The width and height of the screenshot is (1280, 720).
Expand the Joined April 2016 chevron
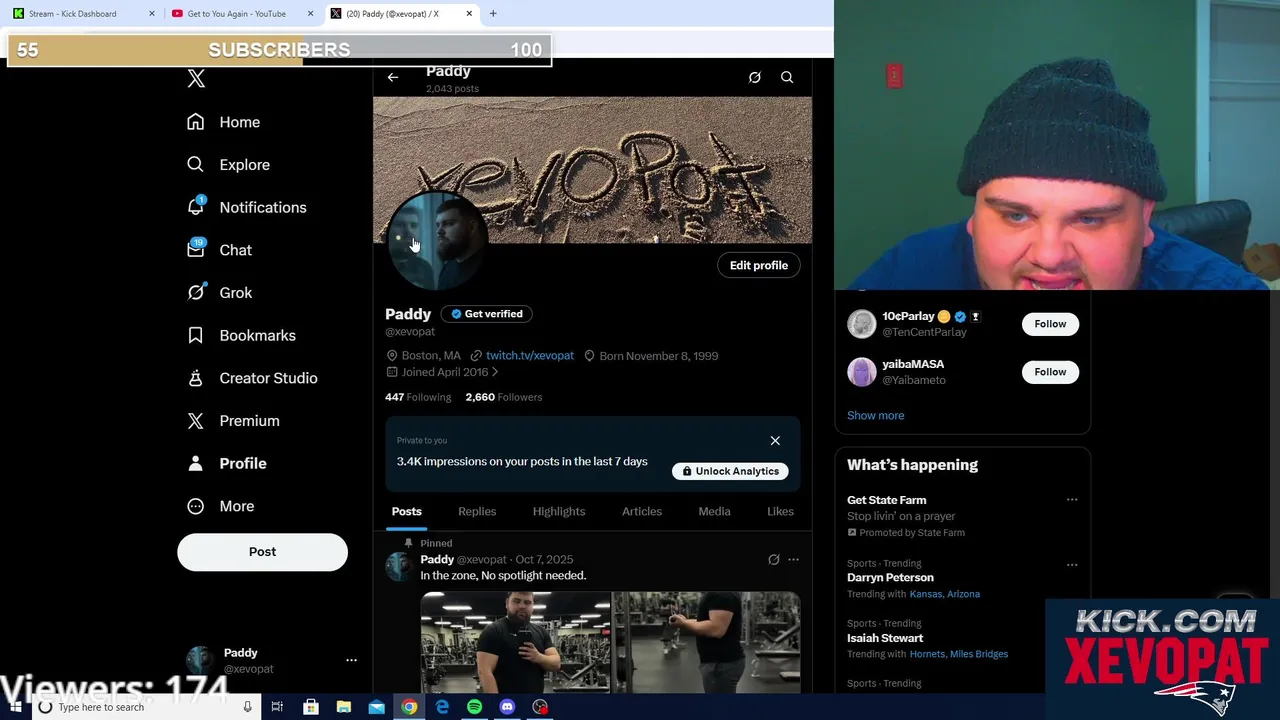(495, 372)
